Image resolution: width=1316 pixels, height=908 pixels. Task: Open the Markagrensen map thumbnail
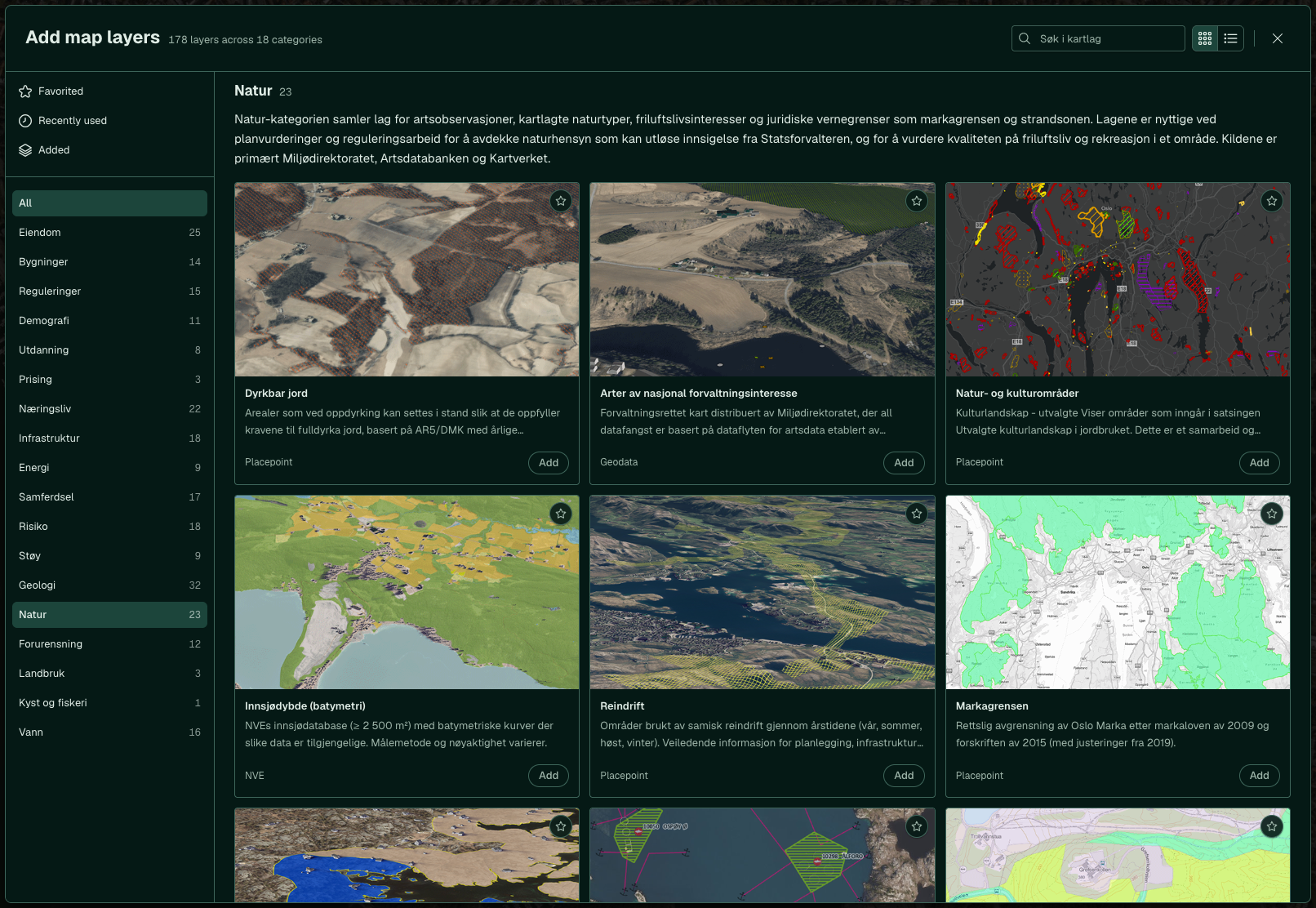(1118, 592)
